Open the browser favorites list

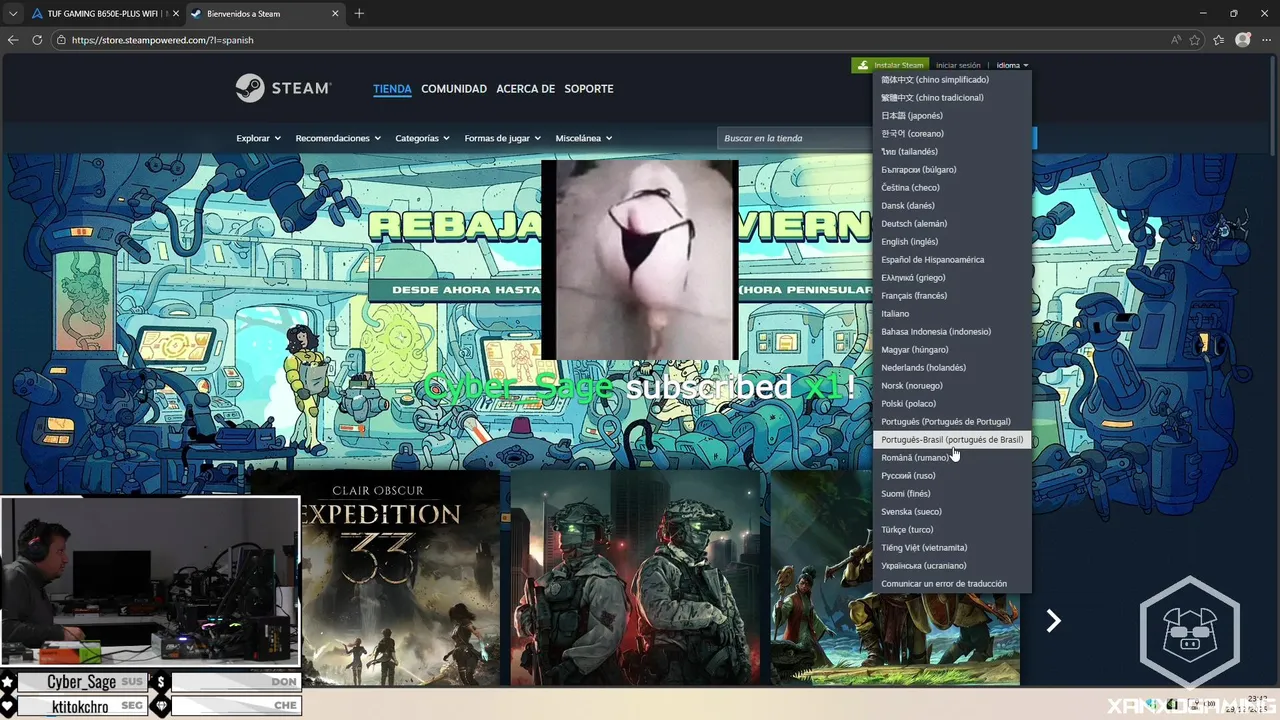click(x=1218, y=40)
